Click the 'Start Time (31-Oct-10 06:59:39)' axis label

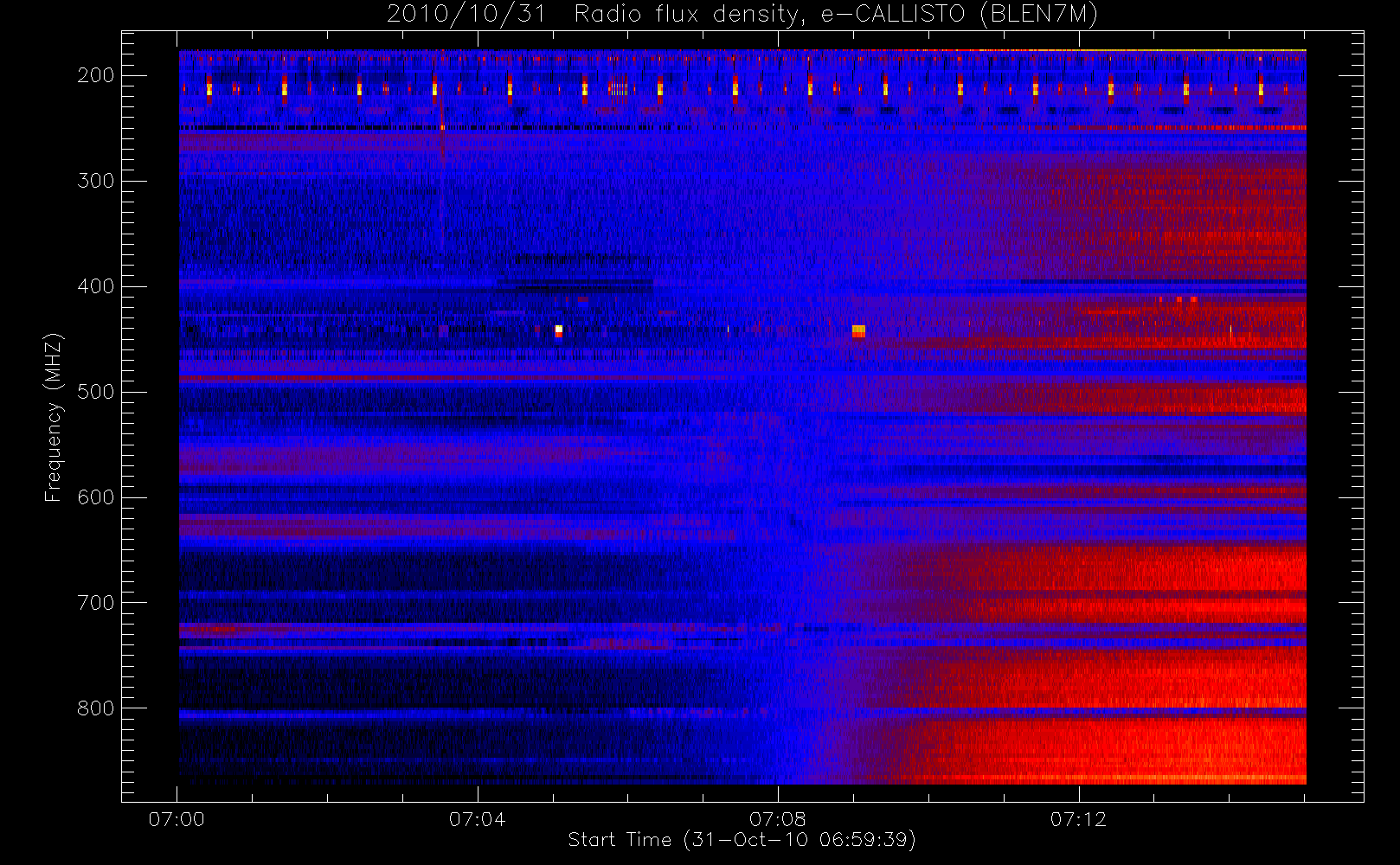click(x=742, y=840)
